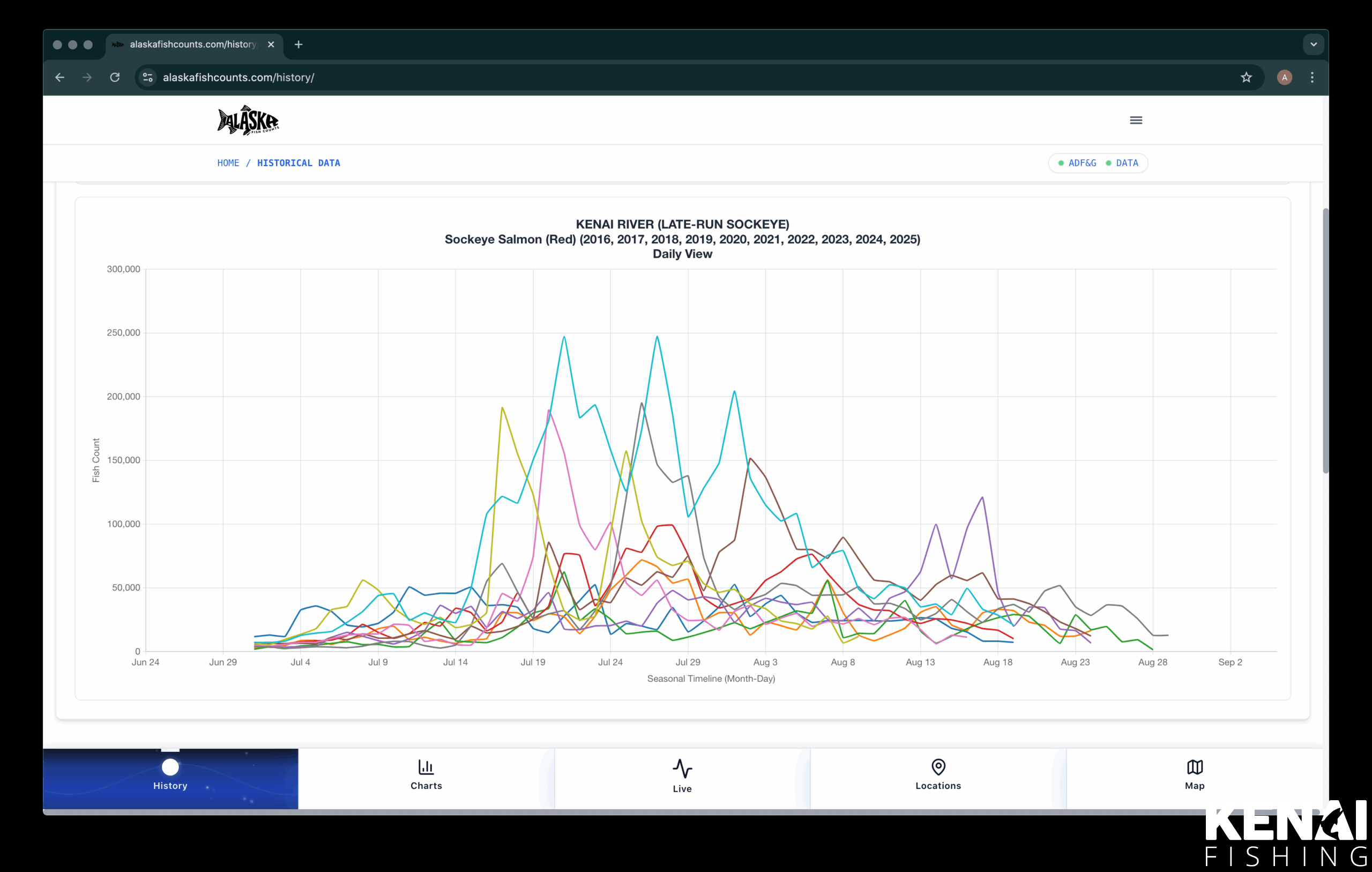Open the hamburger menu icon
This screenshot has height=872, width=1372.
[x=1136, y=120]
